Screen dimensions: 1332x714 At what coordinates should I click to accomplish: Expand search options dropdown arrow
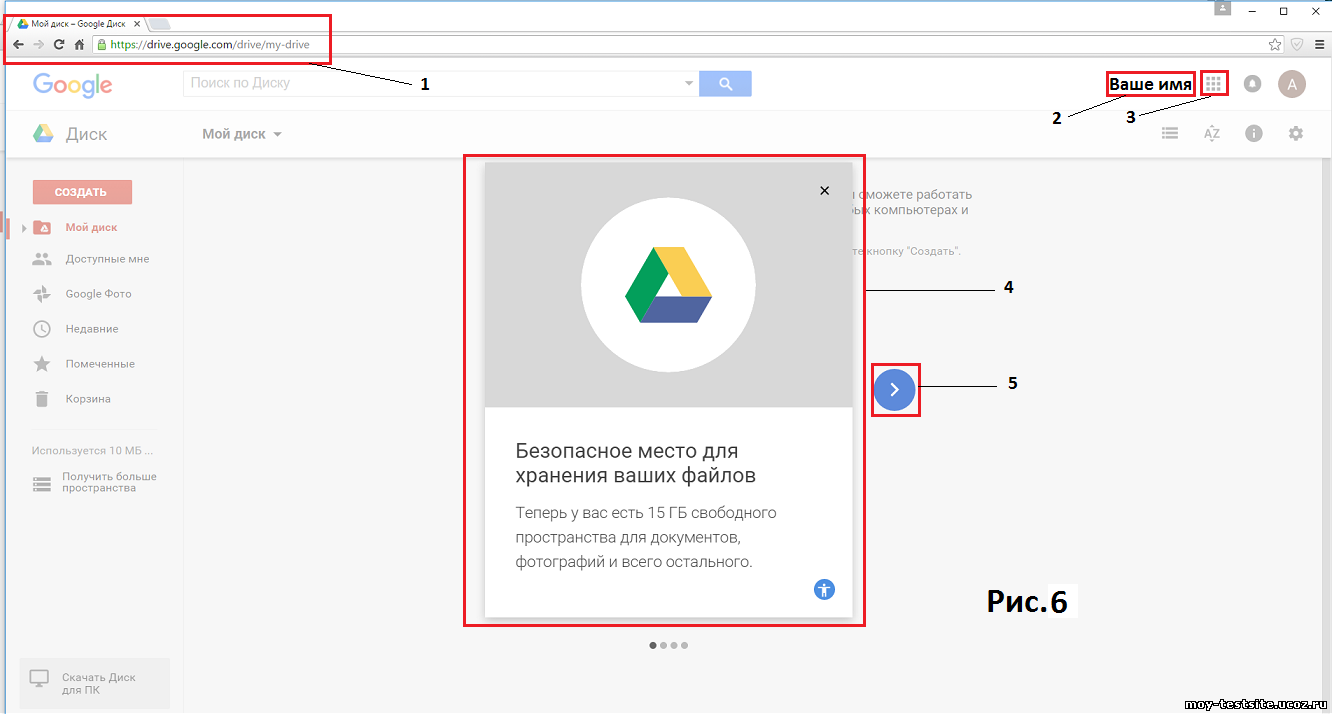pos(689,84)
